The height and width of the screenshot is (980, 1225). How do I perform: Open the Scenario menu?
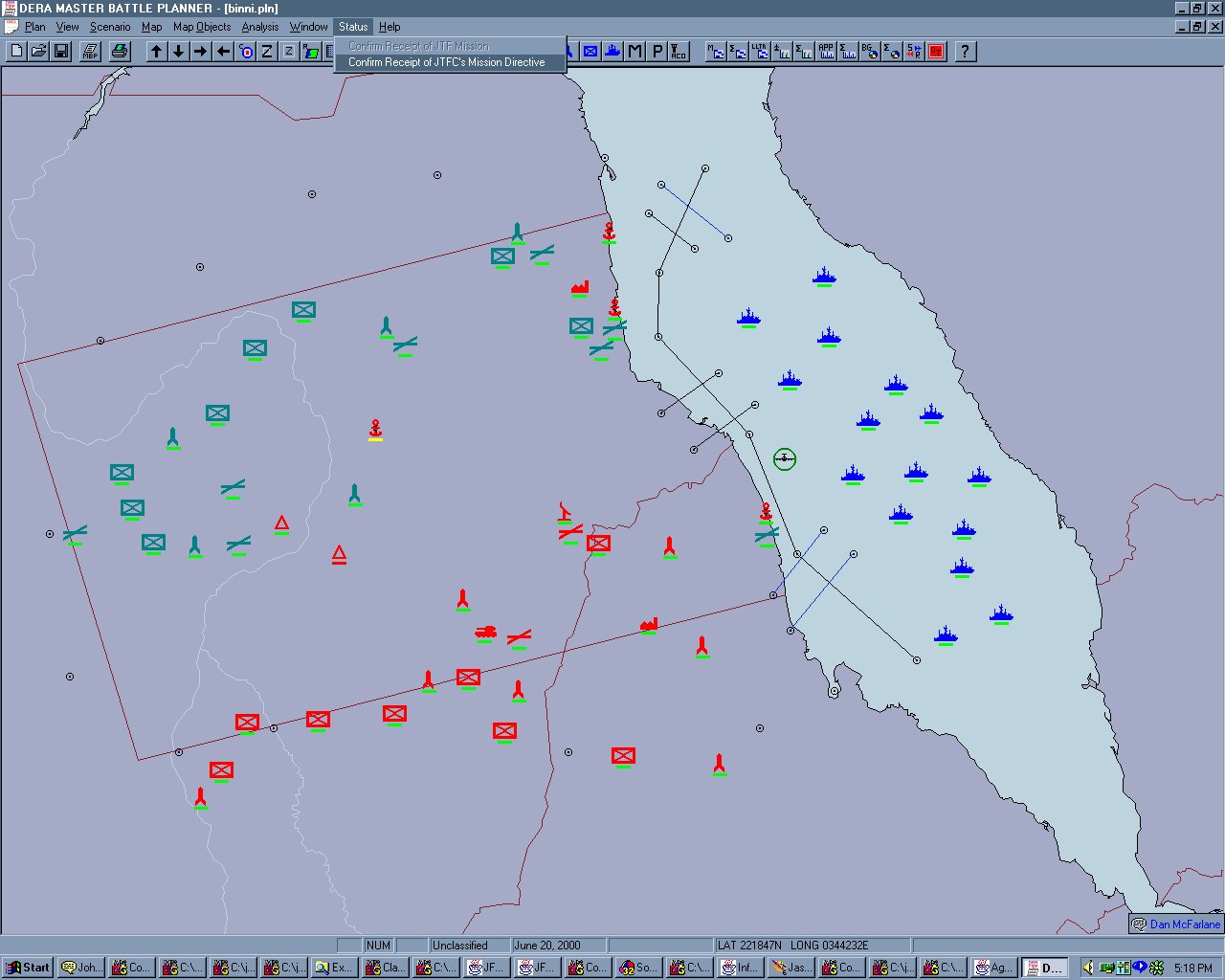click(x=110, y=27)
